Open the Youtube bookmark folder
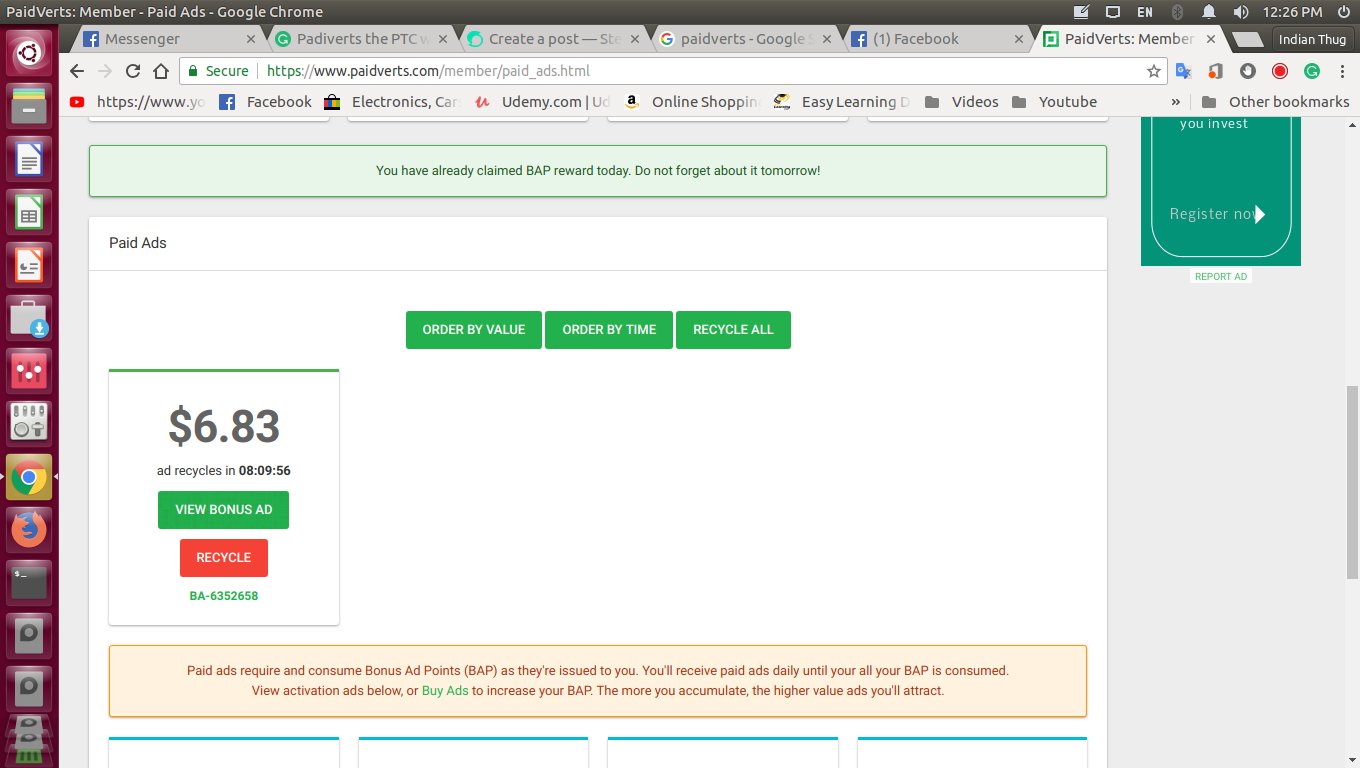 click(1054, 102)
